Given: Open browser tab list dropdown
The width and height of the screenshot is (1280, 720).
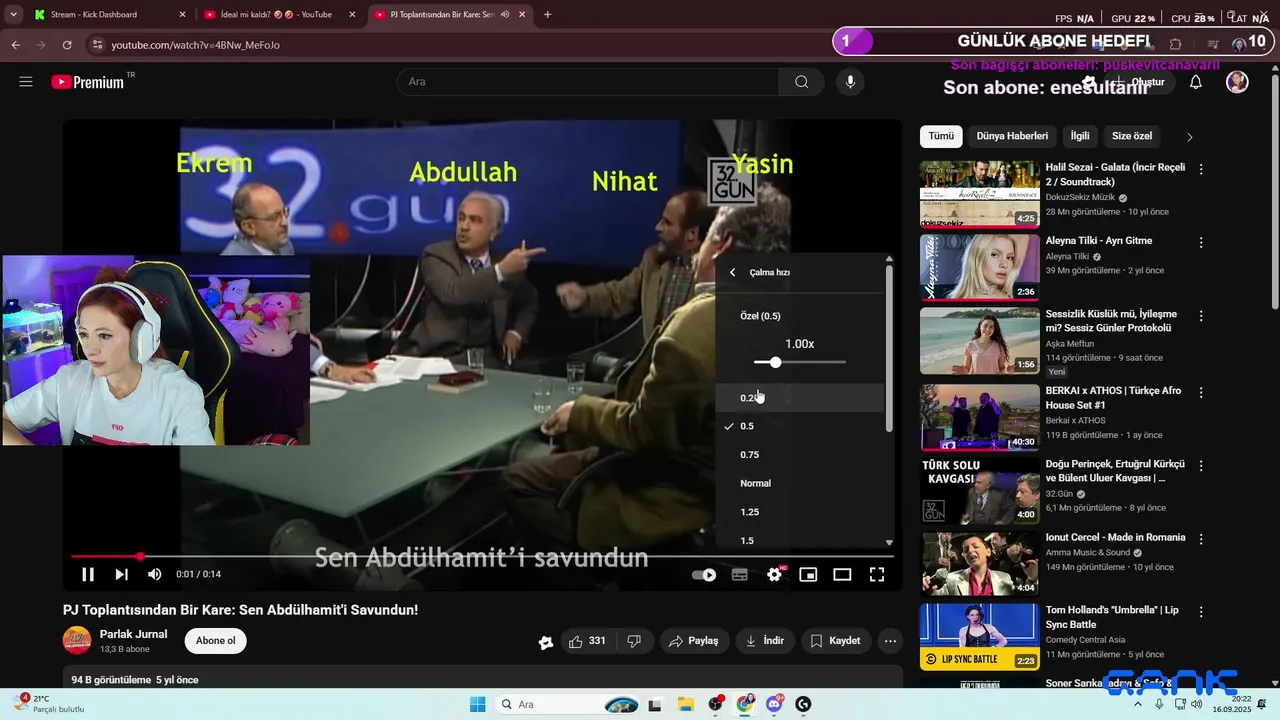Looking at the screenshot, I should pyautogui.click(x=13, y=15).
